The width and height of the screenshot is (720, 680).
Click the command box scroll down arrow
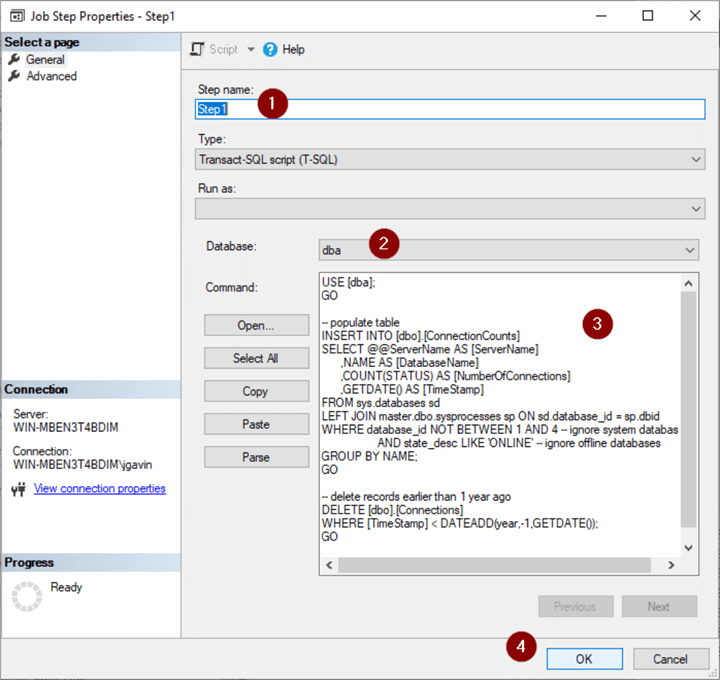(x=688, y=547)
